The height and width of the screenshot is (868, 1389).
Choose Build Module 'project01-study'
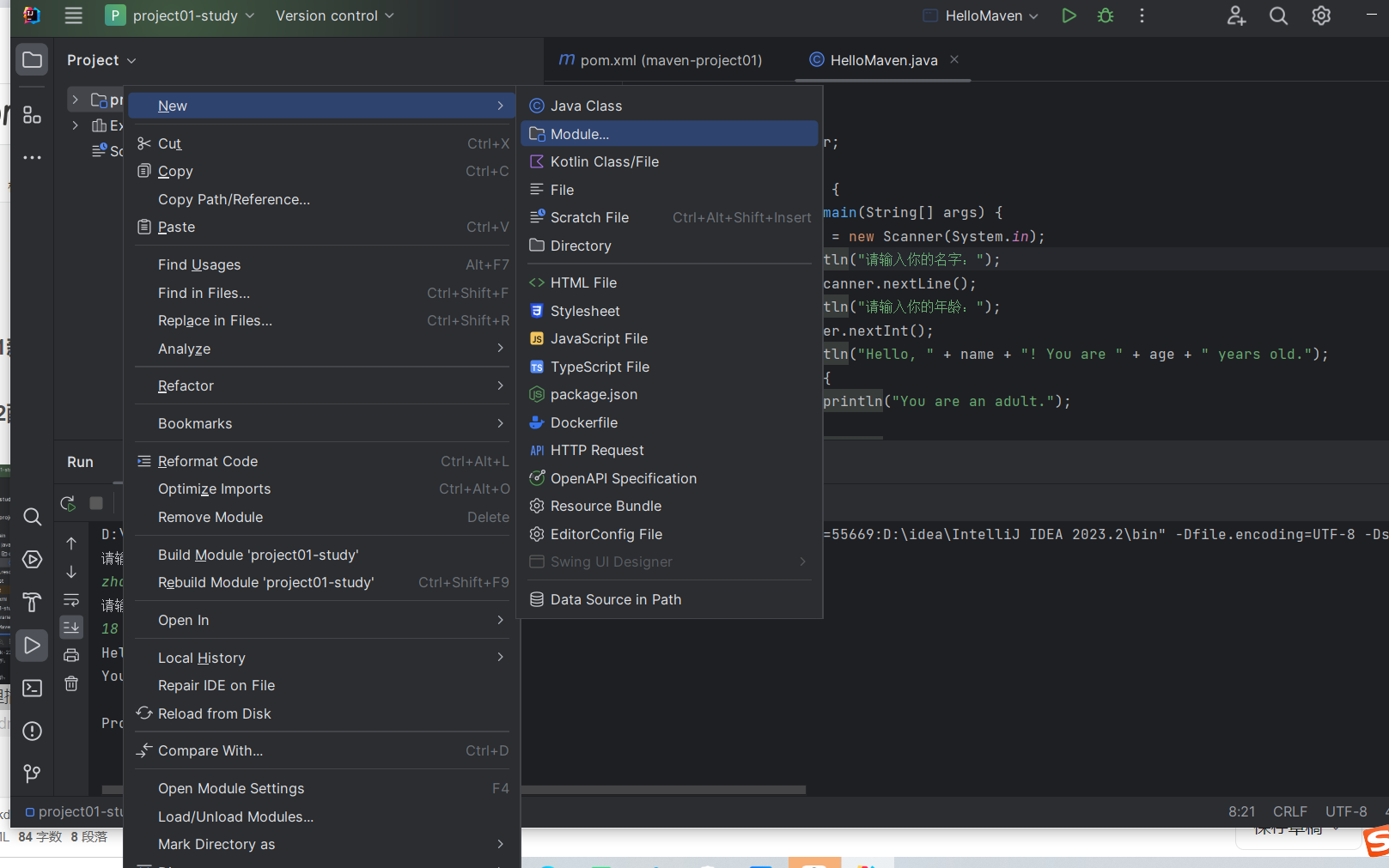pos(324,555)
